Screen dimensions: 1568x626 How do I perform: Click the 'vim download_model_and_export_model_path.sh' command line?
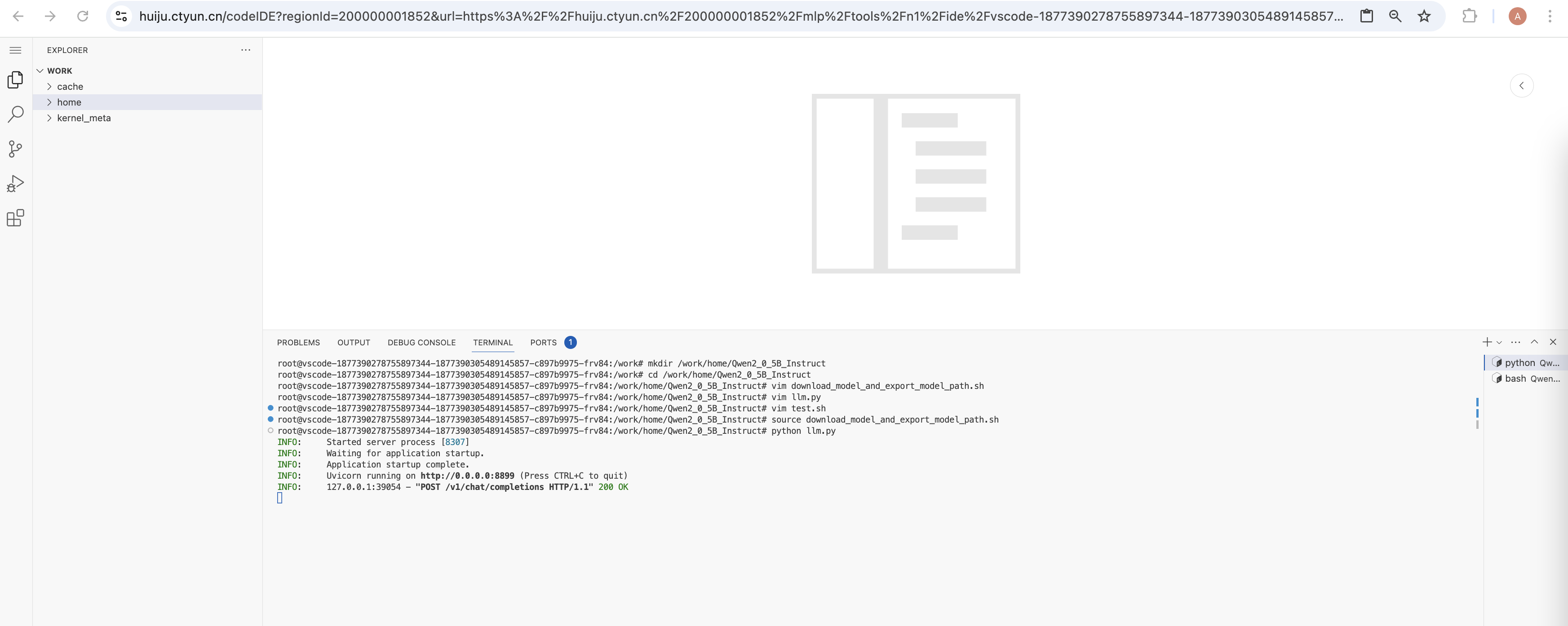pos(631,386)
